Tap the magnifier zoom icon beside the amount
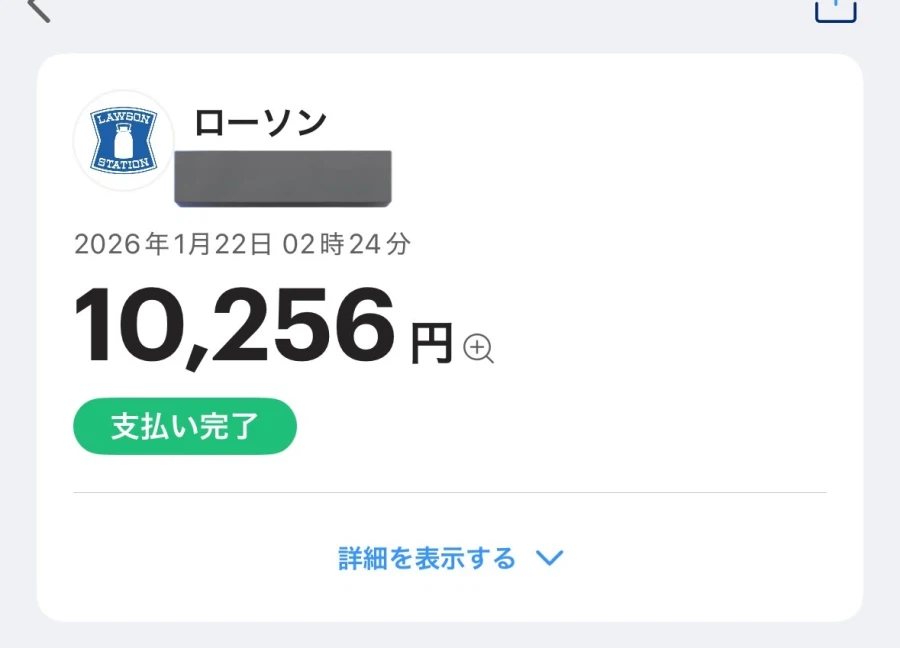The image size is (900, 648). [x=480, y=350]
